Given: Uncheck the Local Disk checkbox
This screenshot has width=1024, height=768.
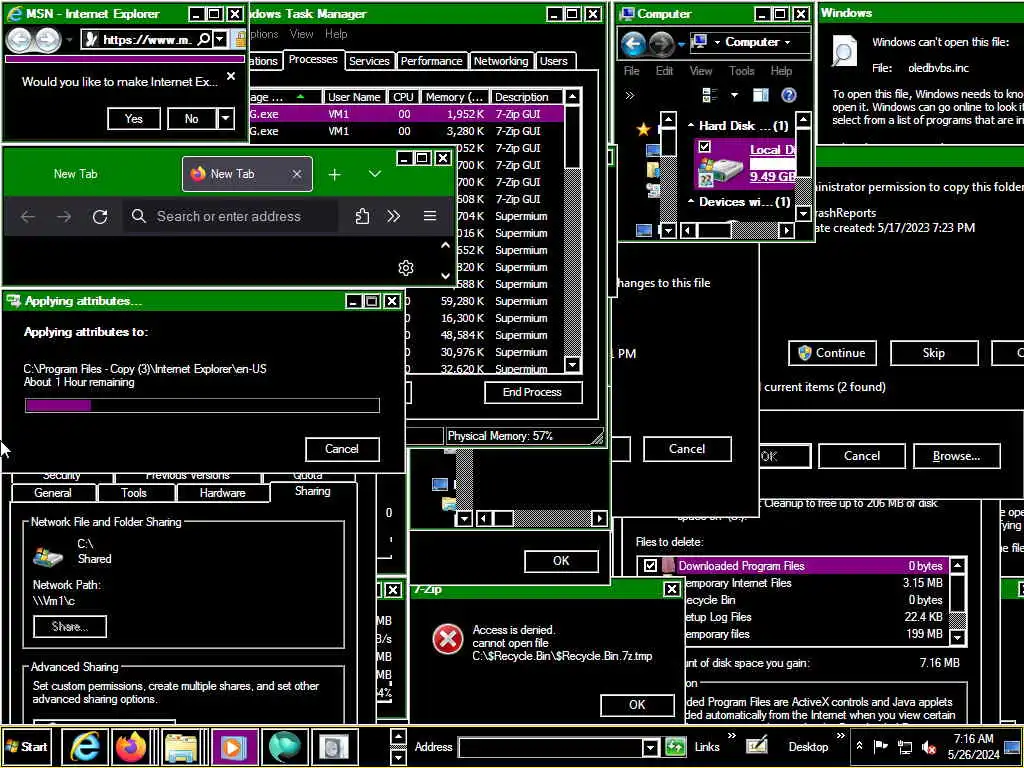Looking at the screenshot, I should click(x=704, y=147).
